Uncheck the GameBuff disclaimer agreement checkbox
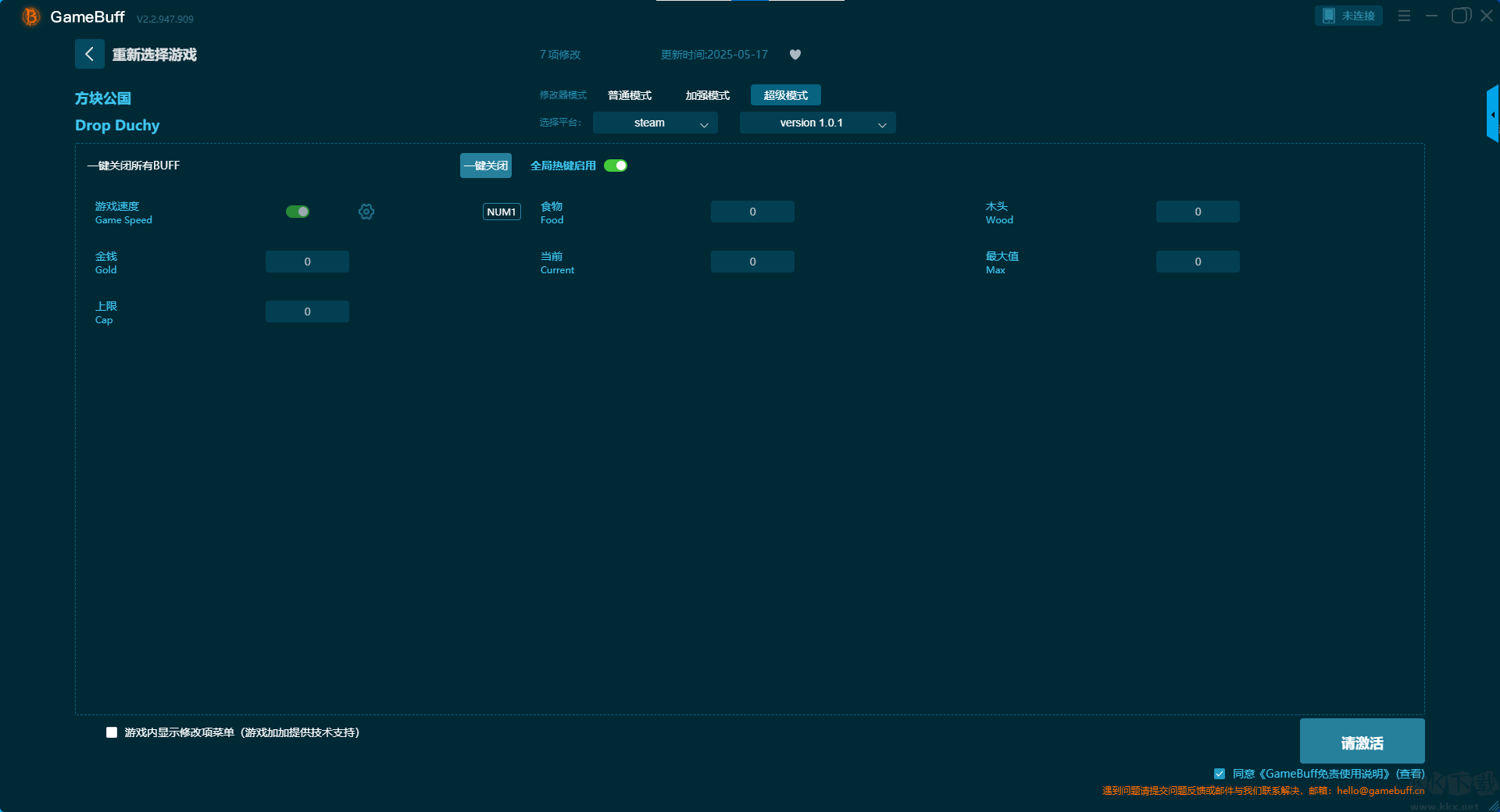 pos(1220,774)
